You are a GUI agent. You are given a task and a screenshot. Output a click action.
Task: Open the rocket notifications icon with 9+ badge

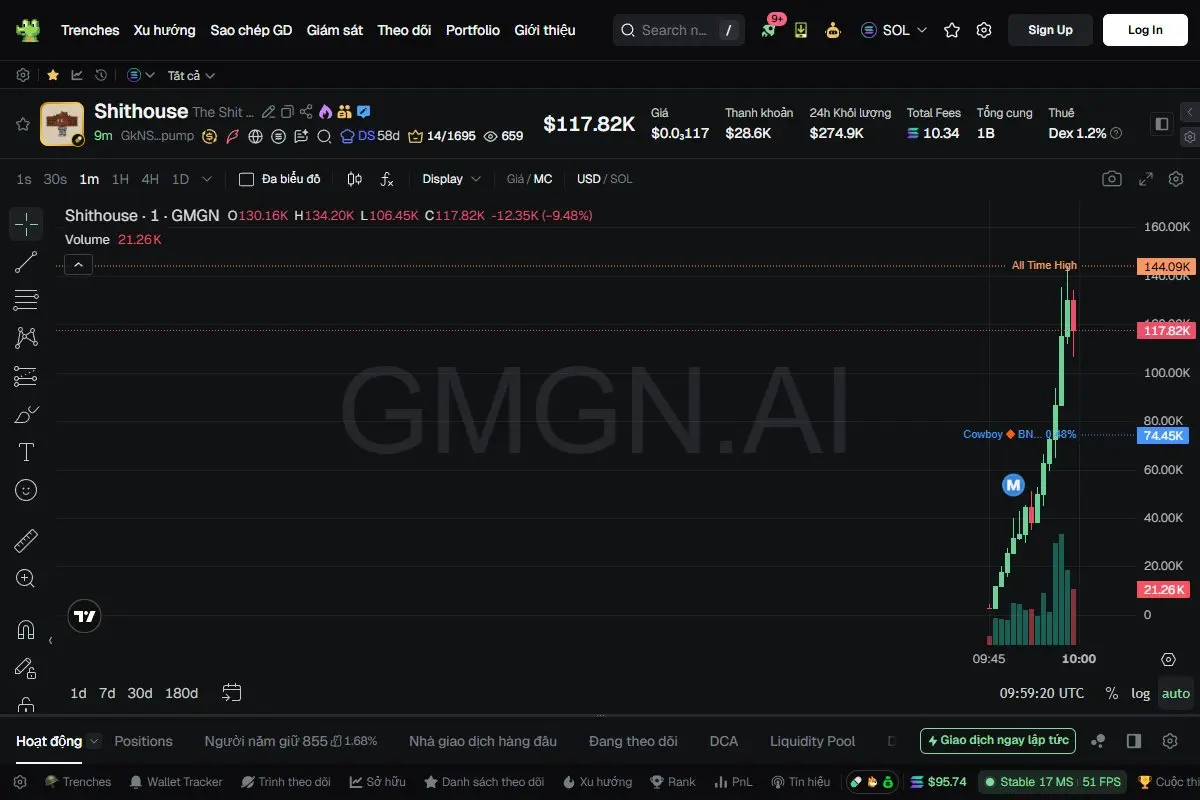[x=769, y=29]
